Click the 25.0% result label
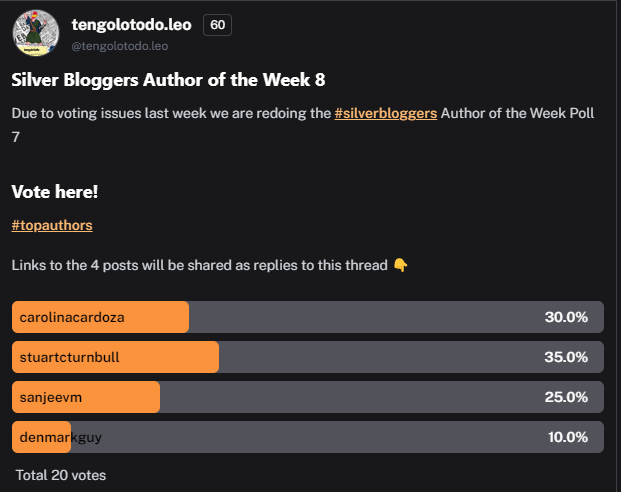The width and height of the screenshot is (621, 492). (566, 397)
